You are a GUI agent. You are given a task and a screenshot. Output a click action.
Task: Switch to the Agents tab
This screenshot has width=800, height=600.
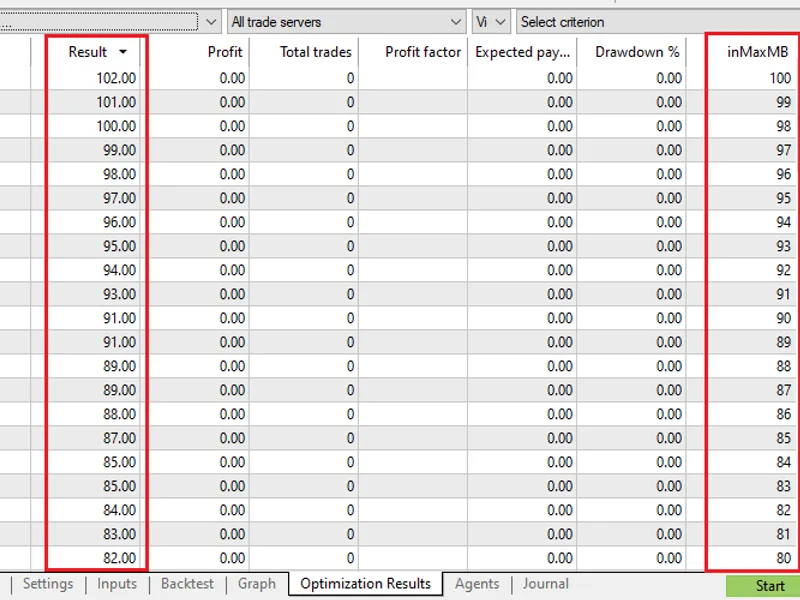pyautogui.click(x=477, y=584)
